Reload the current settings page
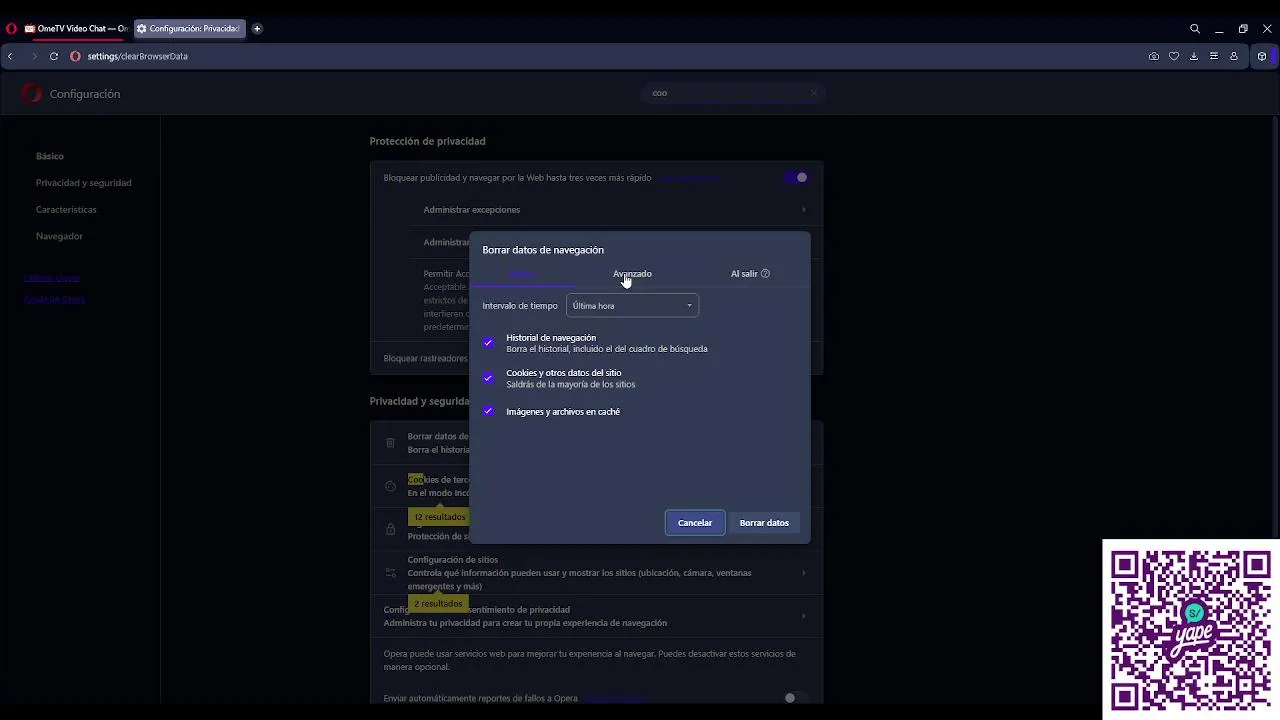1280x720 pixels. 54,56
